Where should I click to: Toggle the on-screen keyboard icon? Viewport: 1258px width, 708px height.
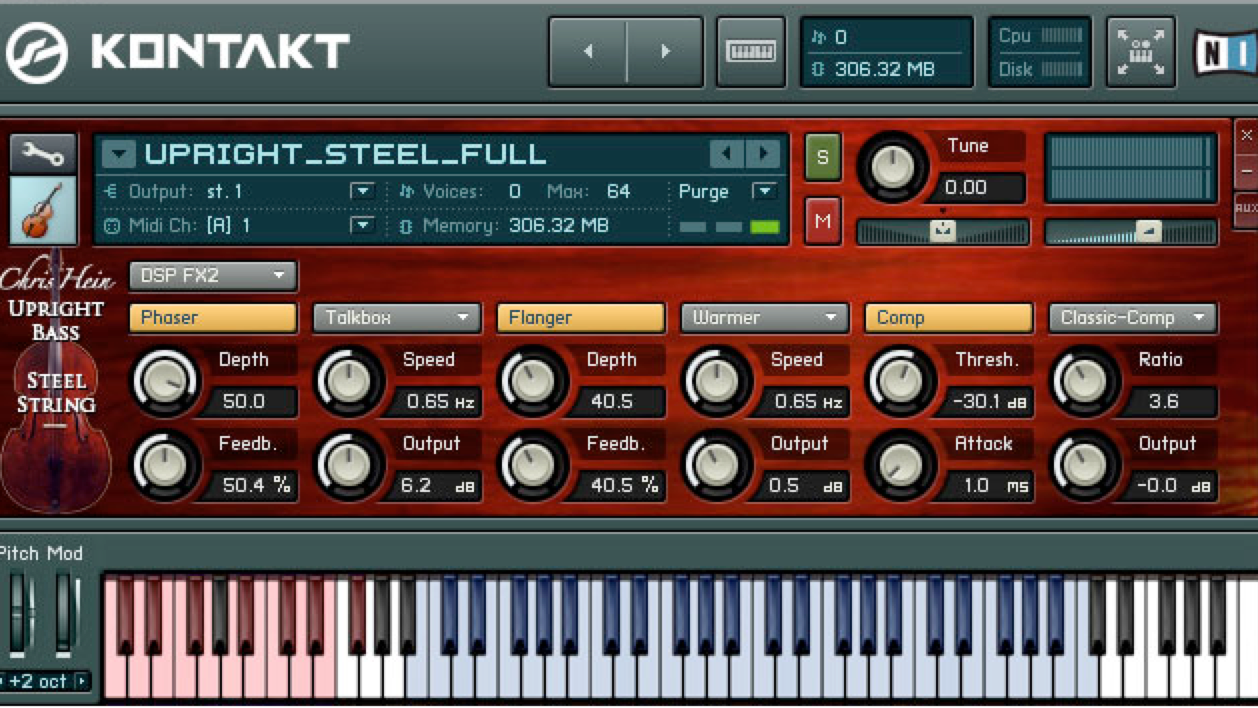point(750,50)
